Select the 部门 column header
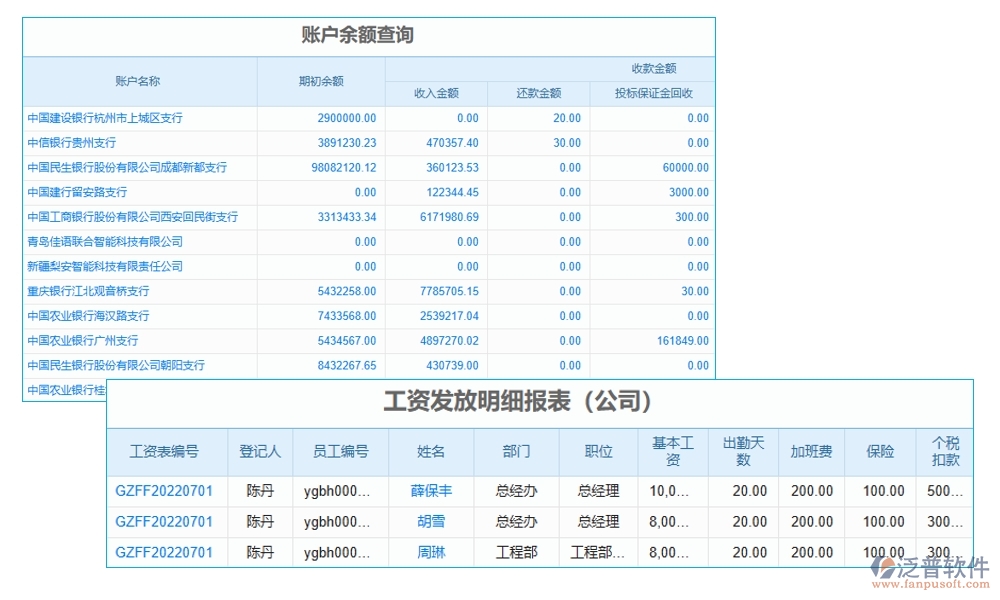This screenshot has height=600, width=1000. point(514,451)
